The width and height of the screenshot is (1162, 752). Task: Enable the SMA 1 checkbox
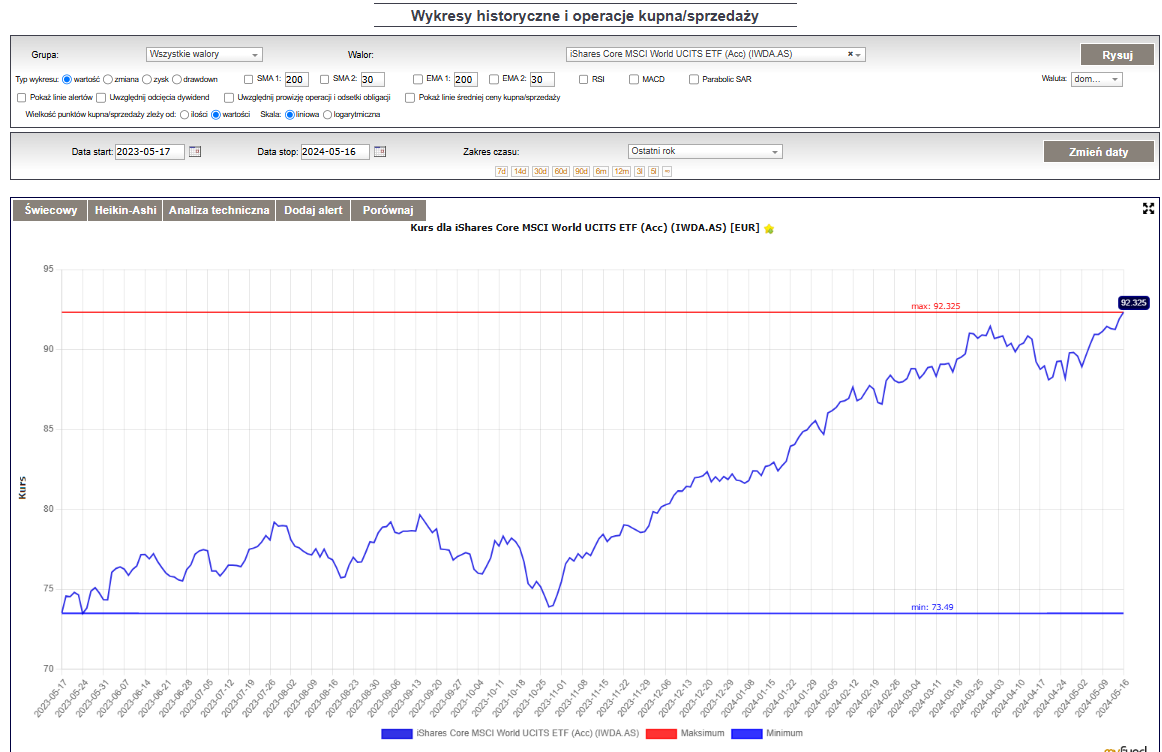pyautogui.click(x=249, y=79)
